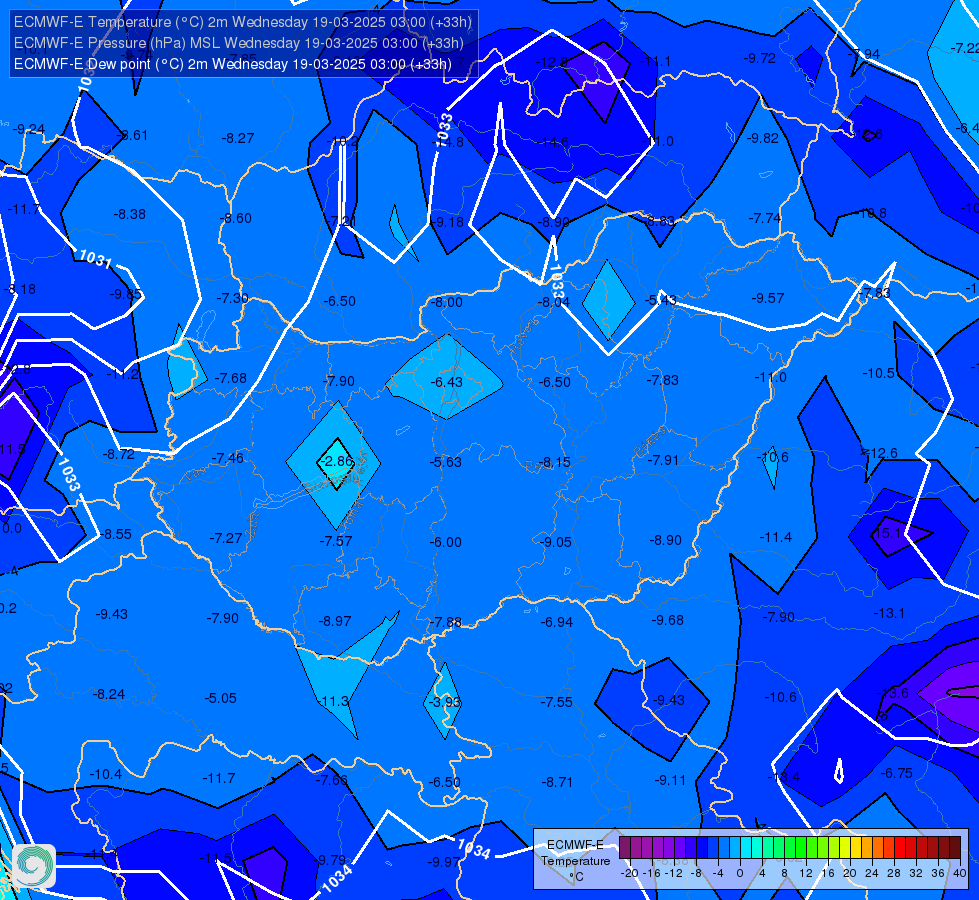Click the -7.27 temperature value
Viewport: 979px width, 900px height.
pos(225,538)
